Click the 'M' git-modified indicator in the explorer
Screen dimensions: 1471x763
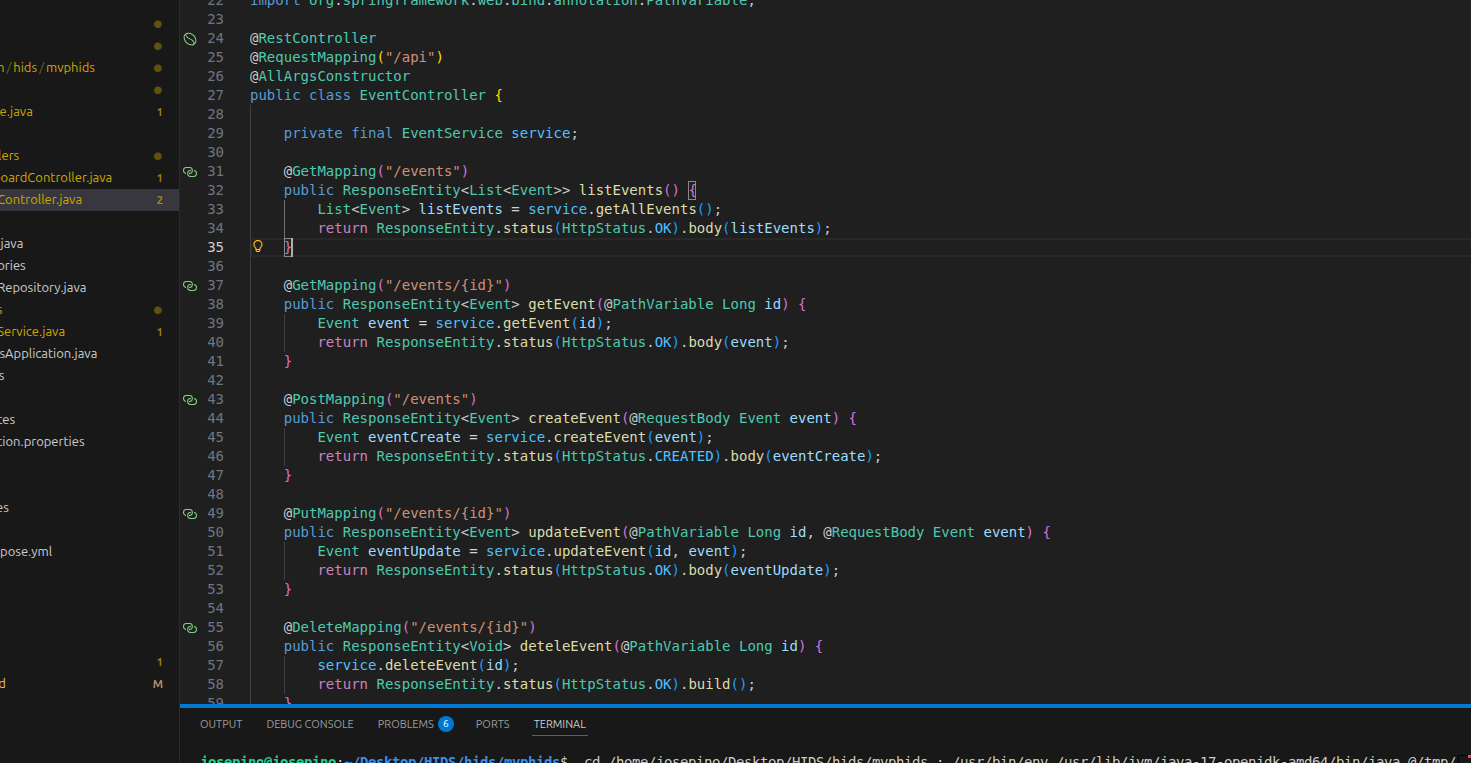[157, 684]
